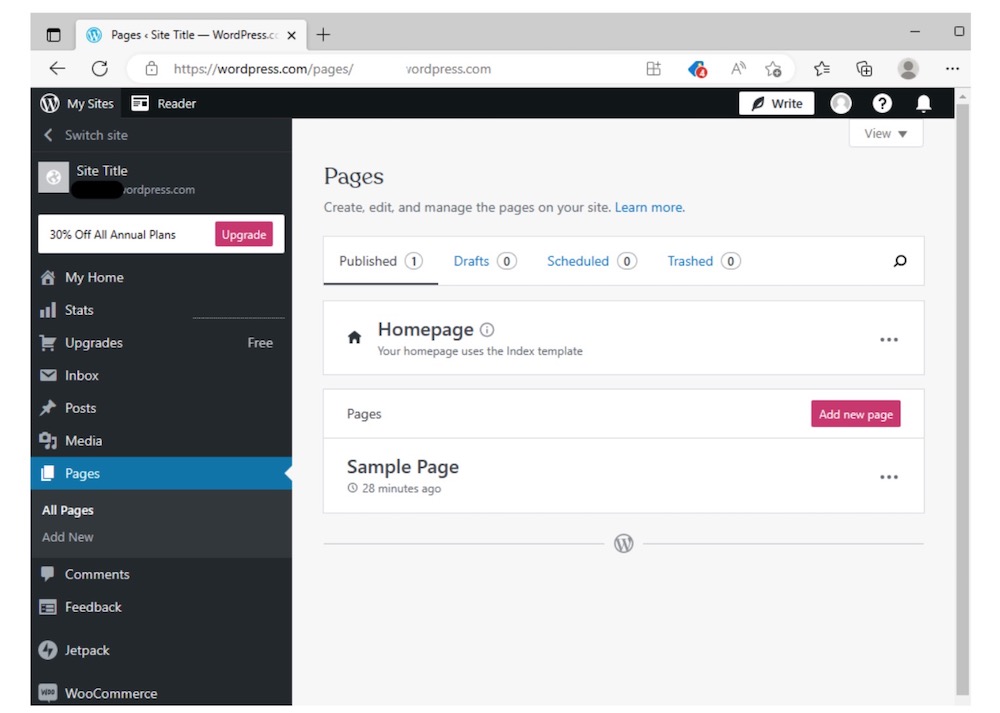Click Add new page button
Image resolution: width=1000 pixels, height=713 pixels.
(x=855, y=414)
